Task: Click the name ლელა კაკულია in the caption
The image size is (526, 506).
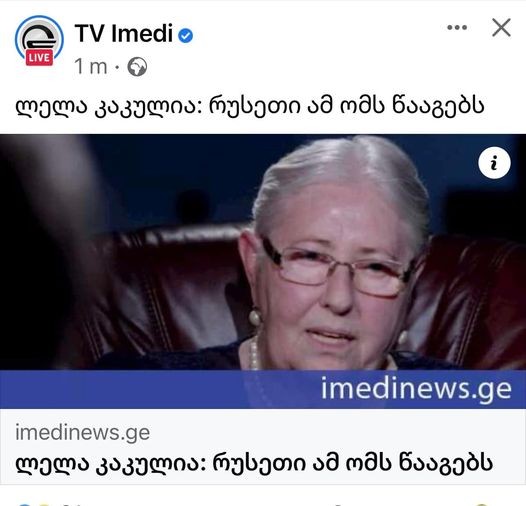Action: [109, 106]
